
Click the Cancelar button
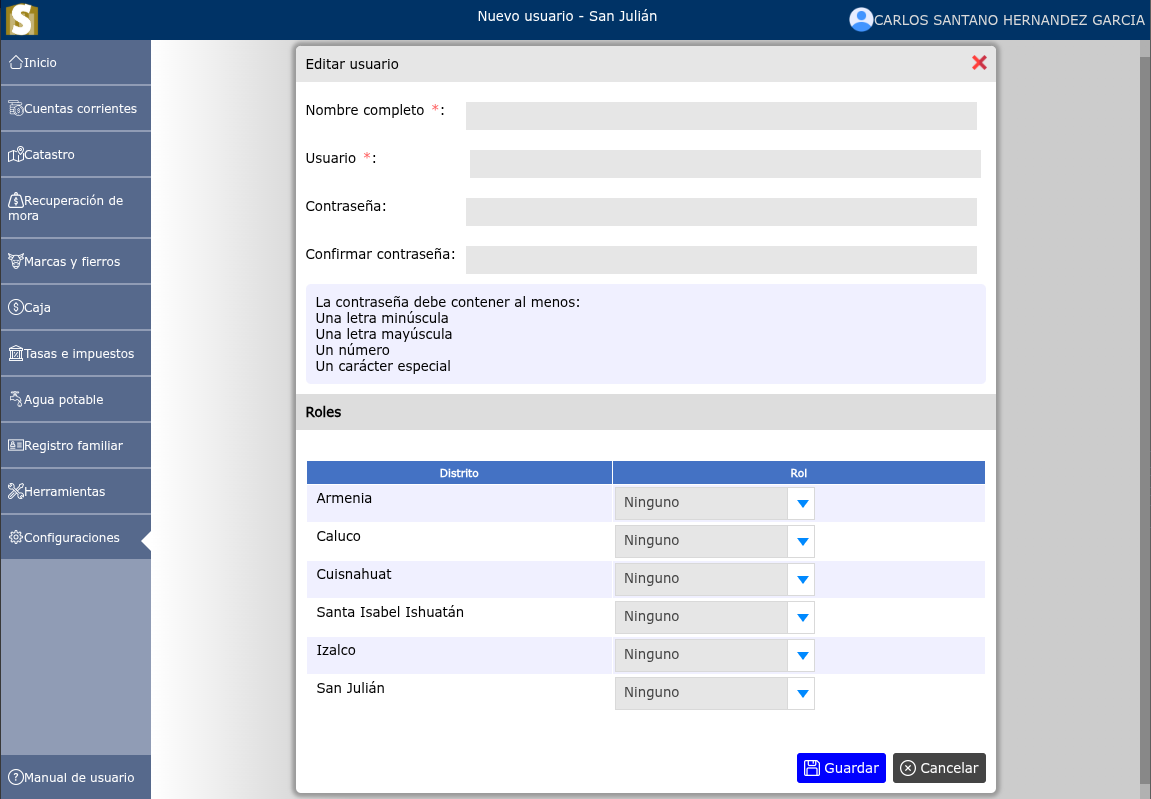938,768
